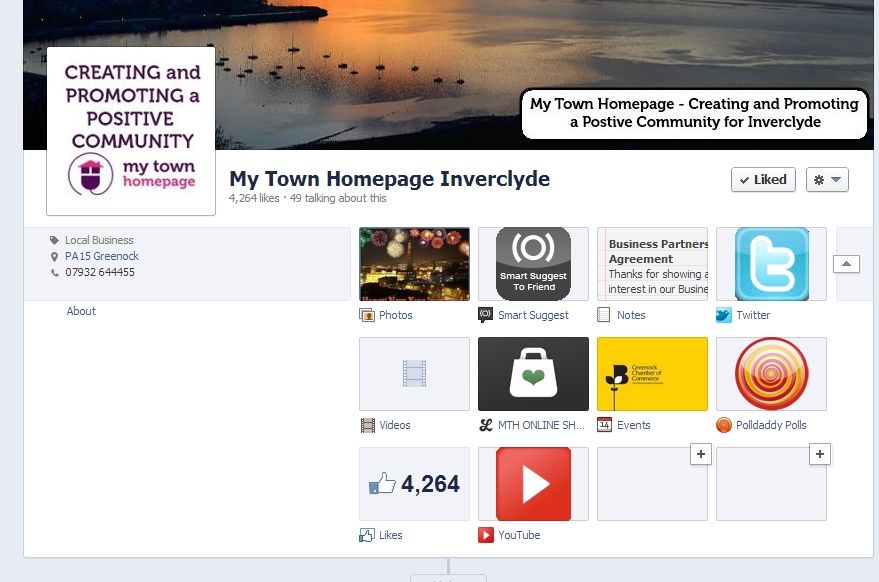Click the small Twitter bird icon

tap(724, 315)
